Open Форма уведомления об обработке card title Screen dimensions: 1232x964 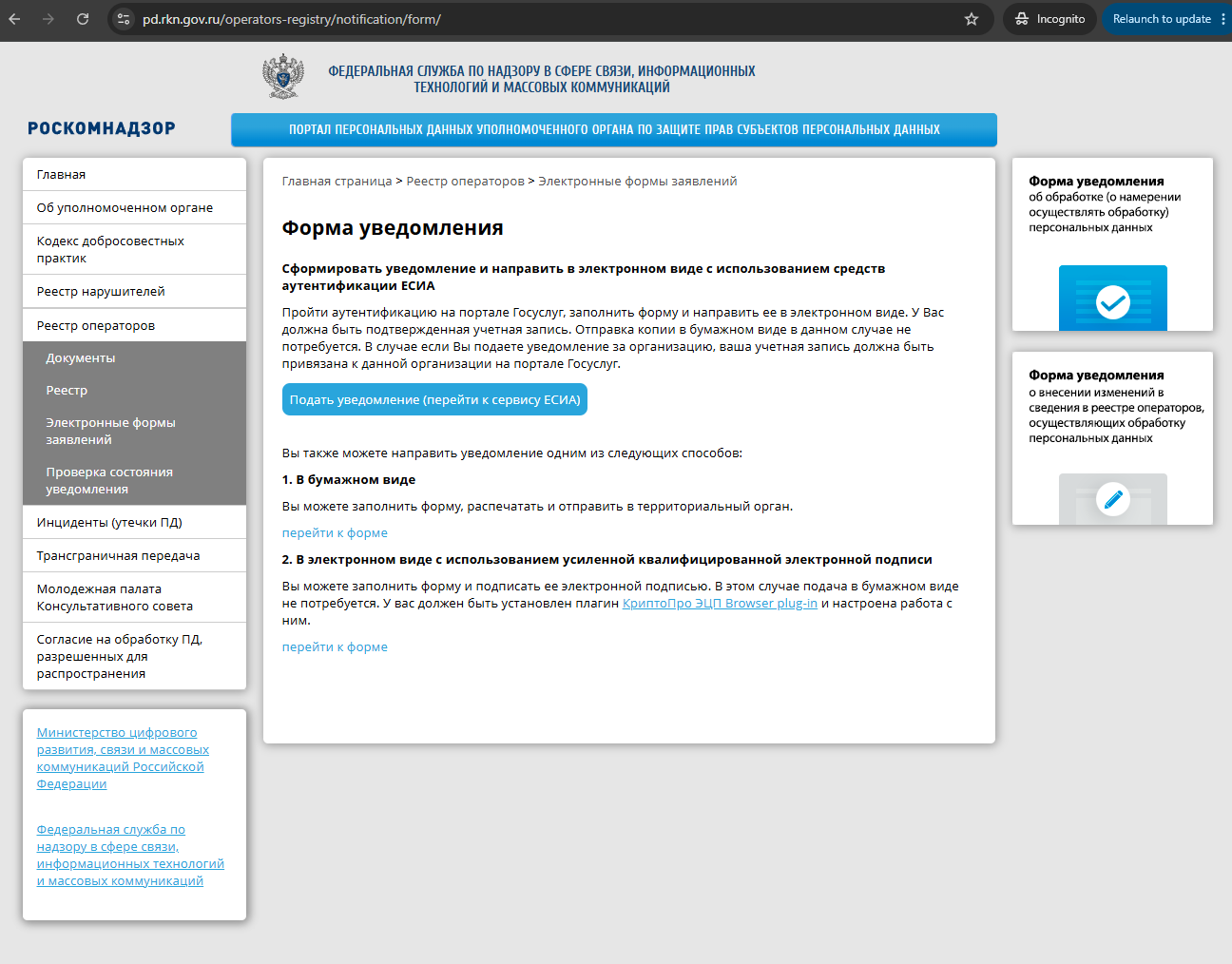[x=1096, y=182]
